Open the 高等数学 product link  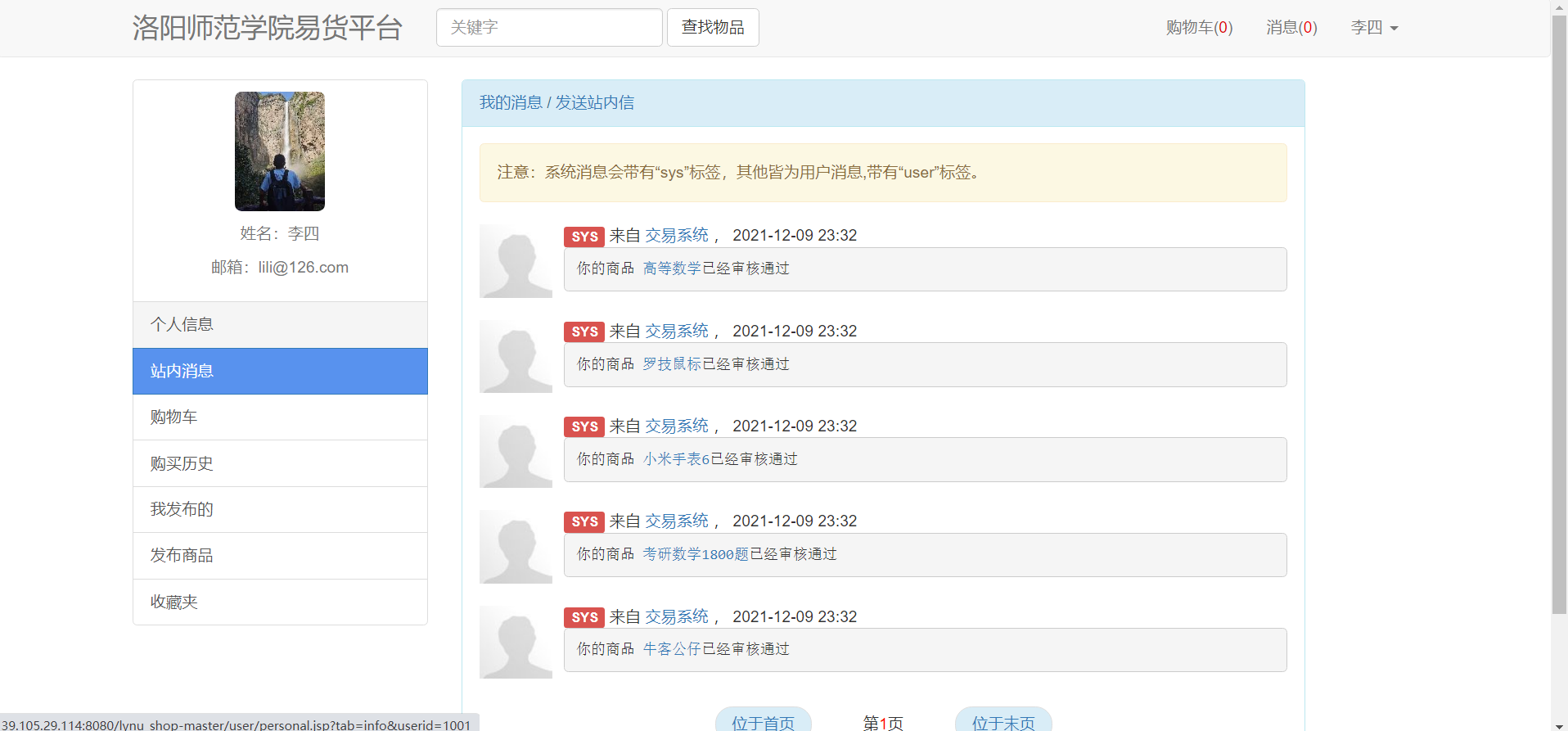[x=672, y=268]
